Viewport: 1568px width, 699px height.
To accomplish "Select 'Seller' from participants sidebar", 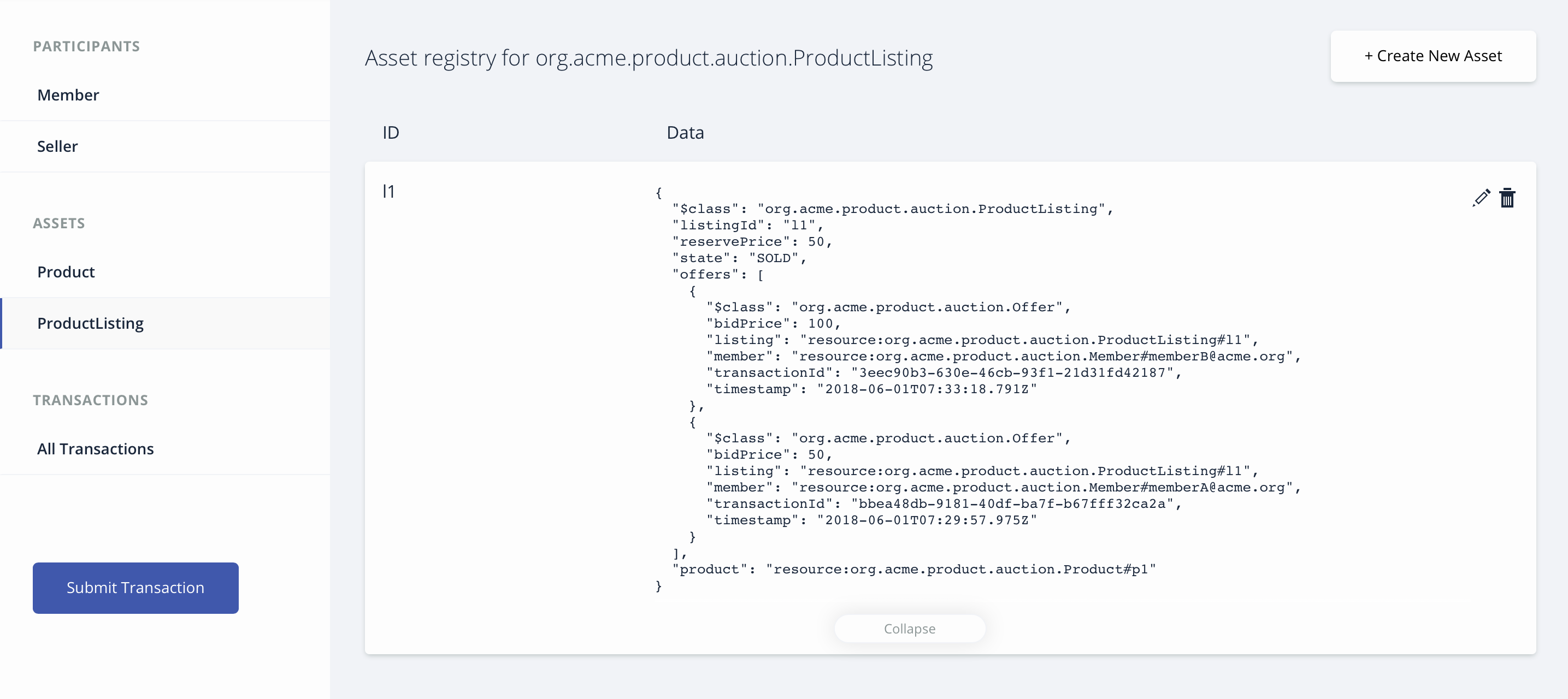I will 57,146.
